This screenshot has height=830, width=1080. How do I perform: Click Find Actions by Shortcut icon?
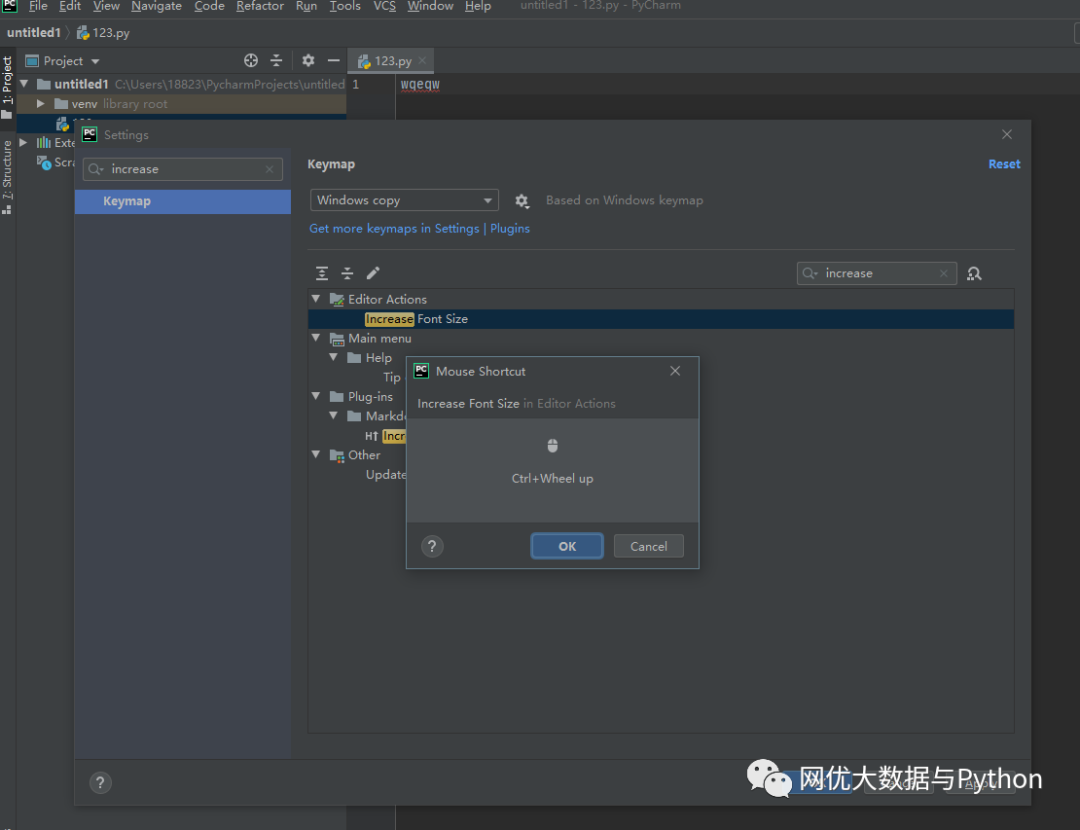pos(974,273)
